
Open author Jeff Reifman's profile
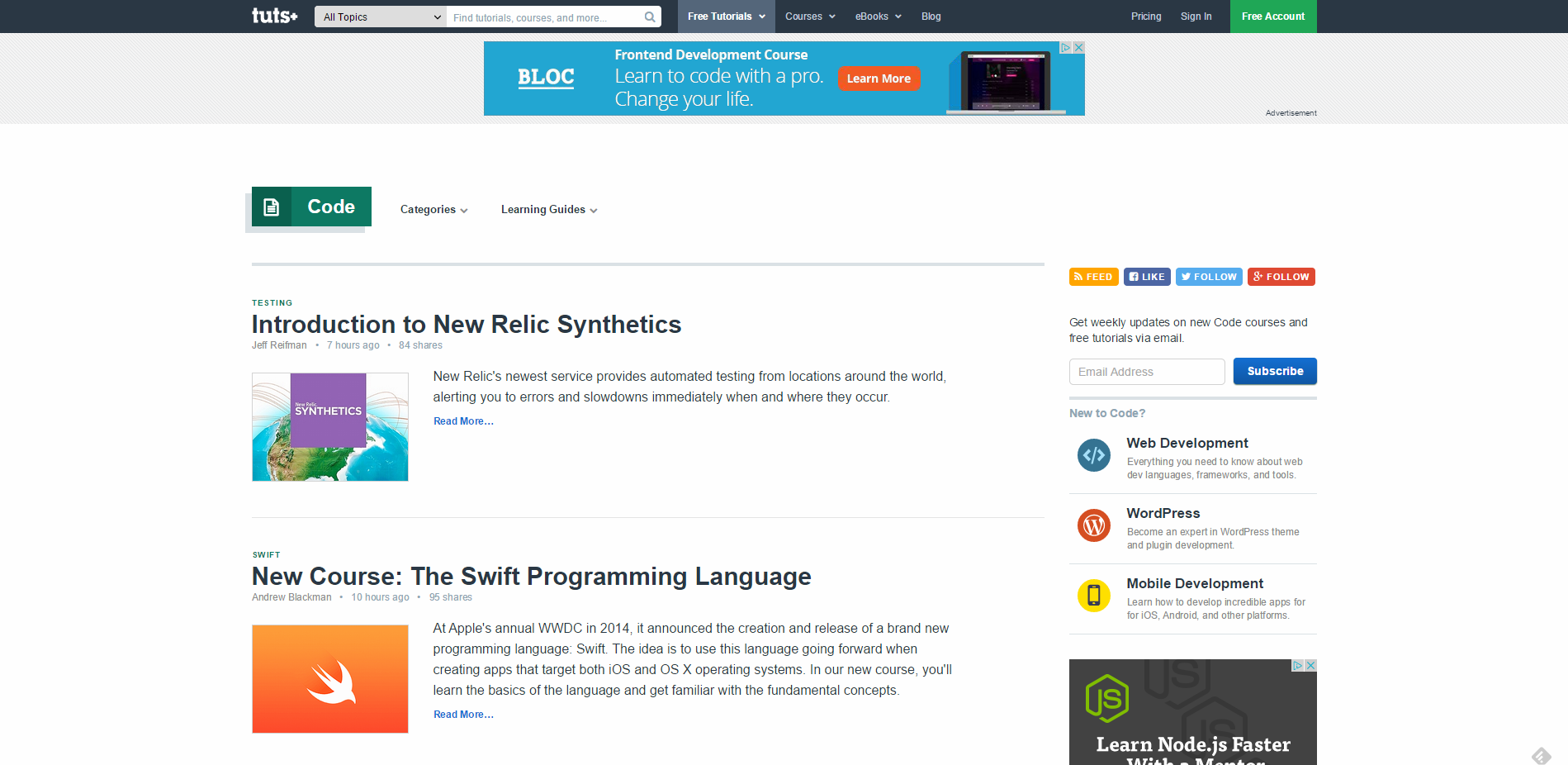pyautogui.click(x=279, y=345)
